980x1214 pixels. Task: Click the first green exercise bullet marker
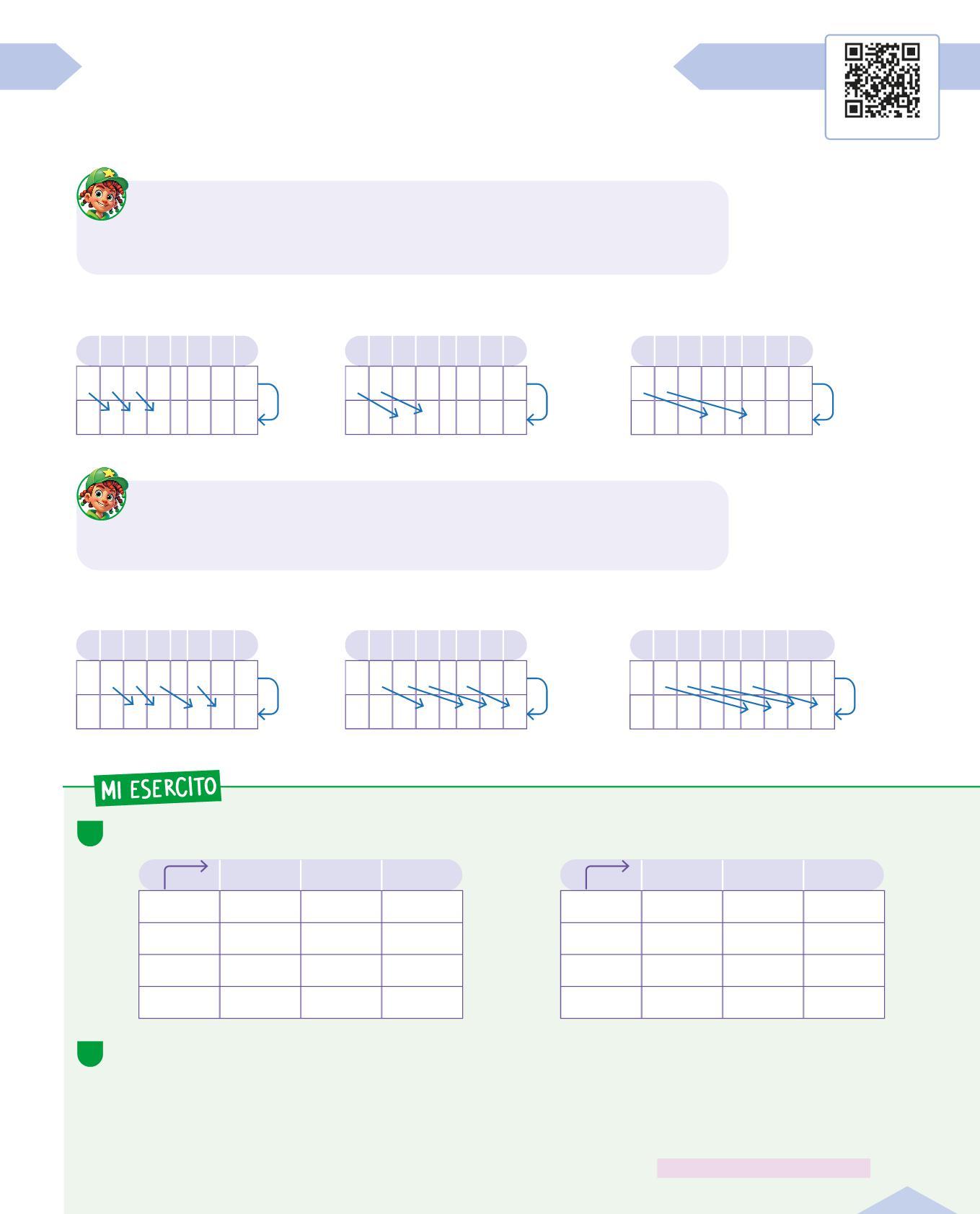point(90,833)
